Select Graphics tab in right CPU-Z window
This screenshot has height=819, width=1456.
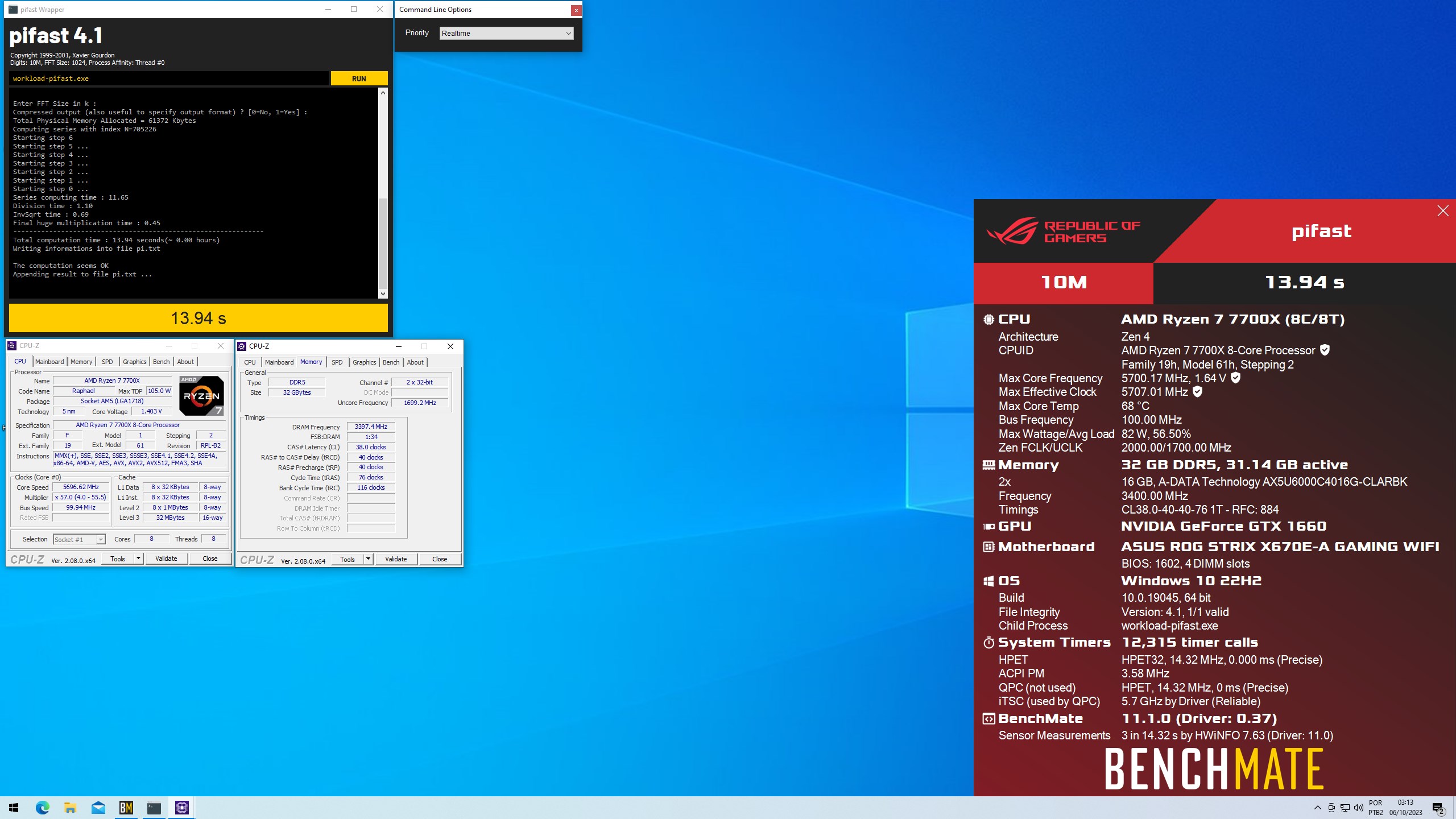pos(365,362)
